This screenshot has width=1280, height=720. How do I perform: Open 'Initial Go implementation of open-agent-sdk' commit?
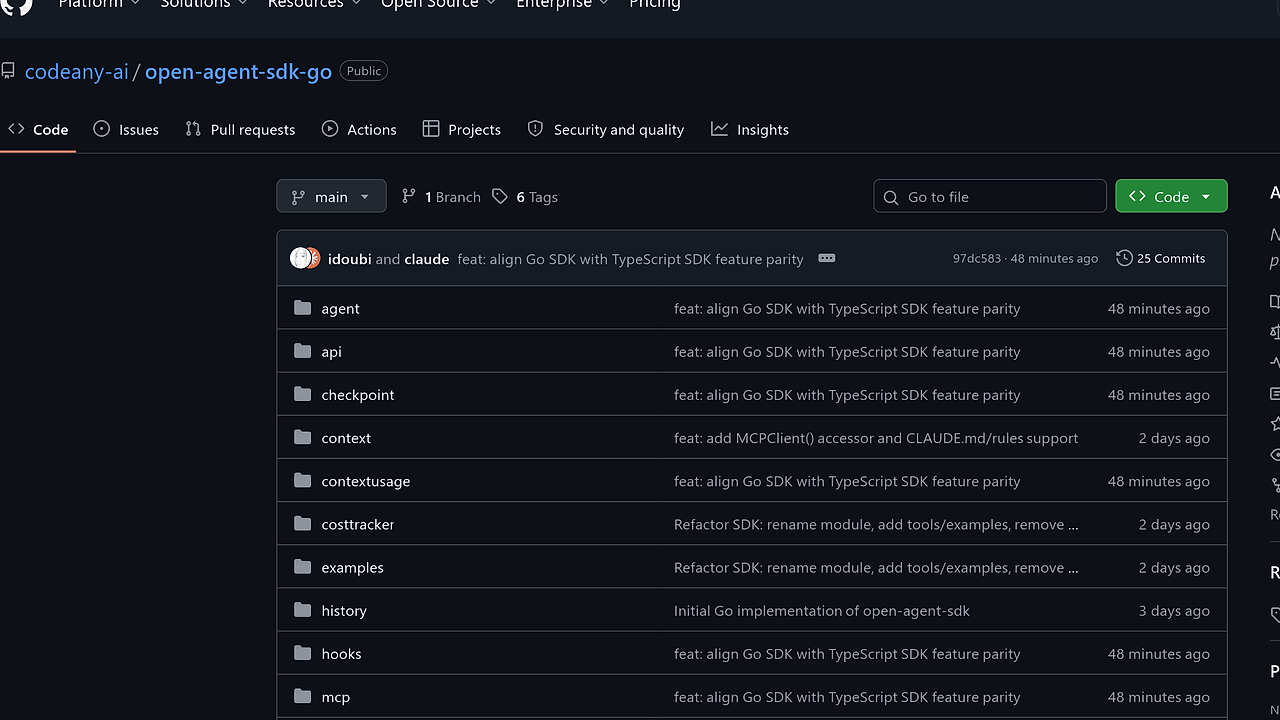pos(822,610)
